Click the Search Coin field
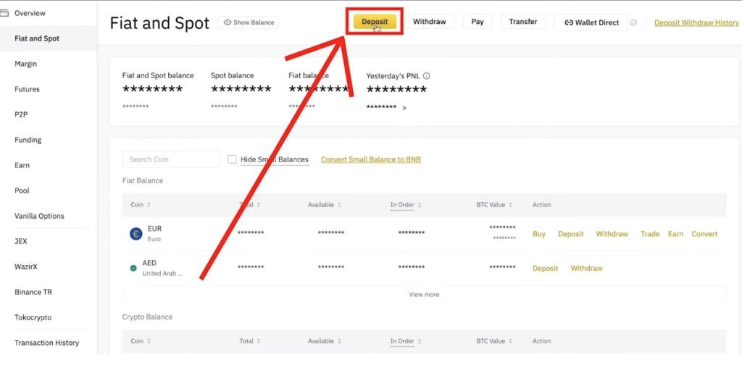The width and height of the screenshot is (744, 369). [x=171, y=159]
